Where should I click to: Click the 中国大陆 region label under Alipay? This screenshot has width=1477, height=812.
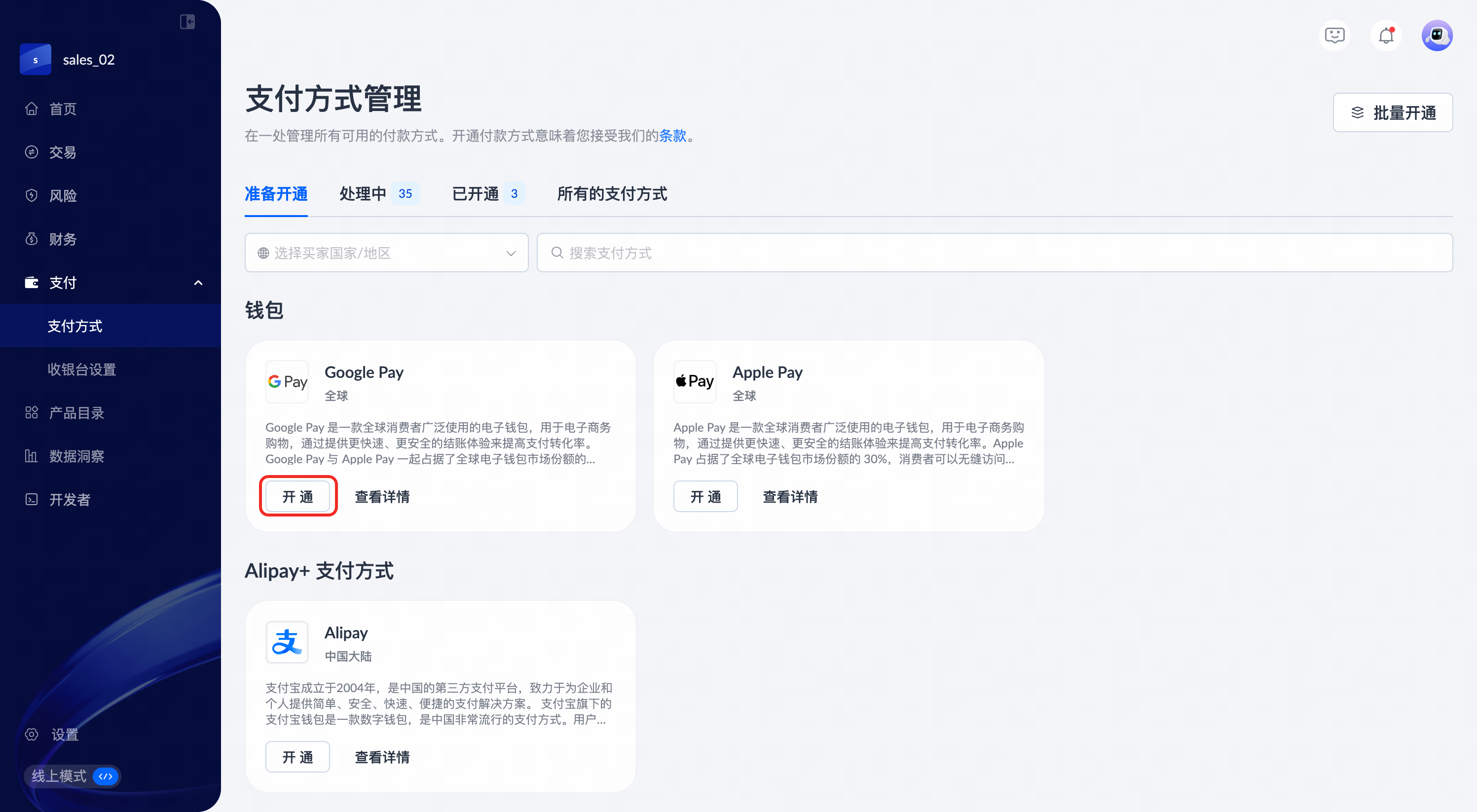pos(348,656)
